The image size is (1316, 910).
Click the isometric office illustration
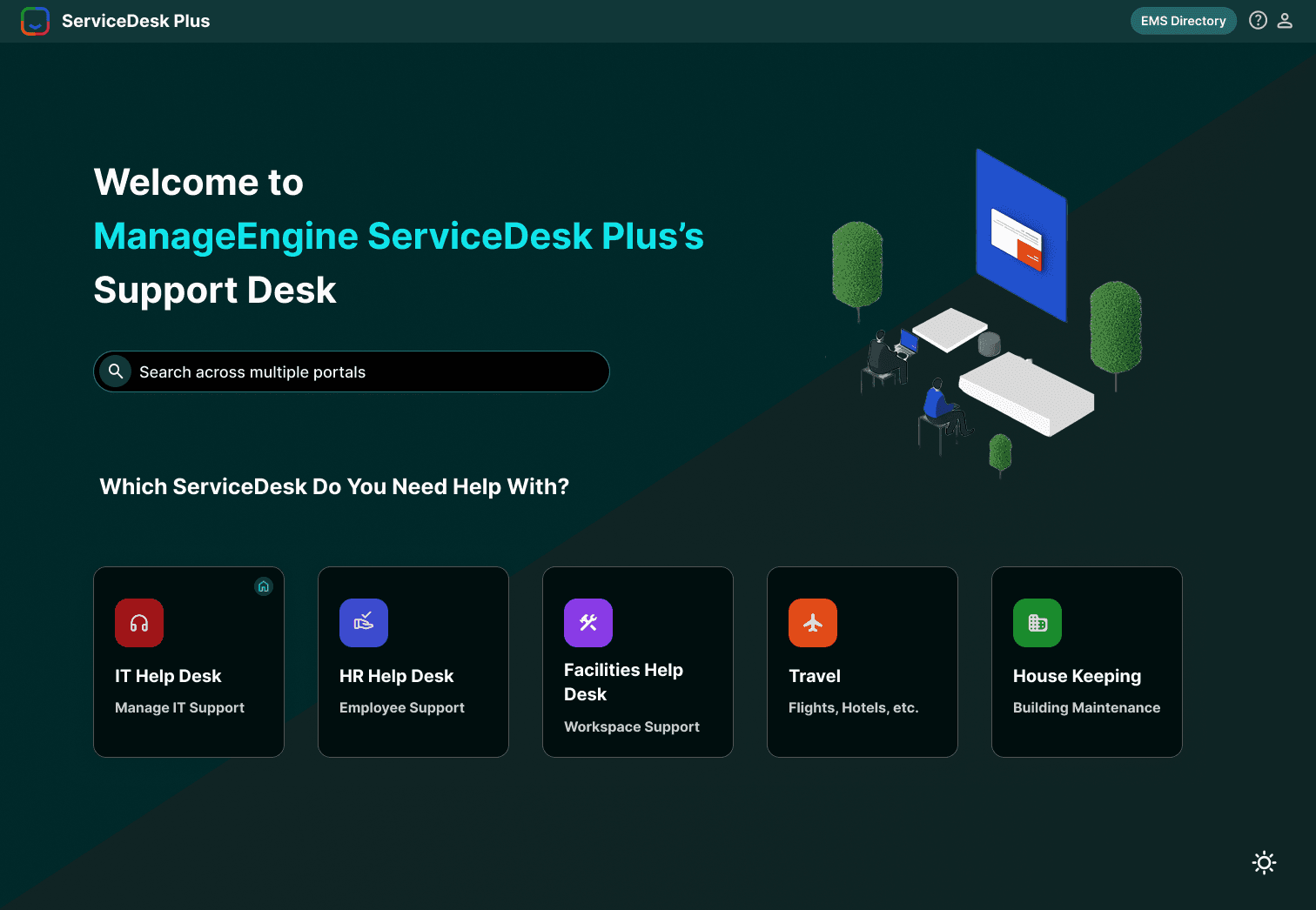pos(986,313)
